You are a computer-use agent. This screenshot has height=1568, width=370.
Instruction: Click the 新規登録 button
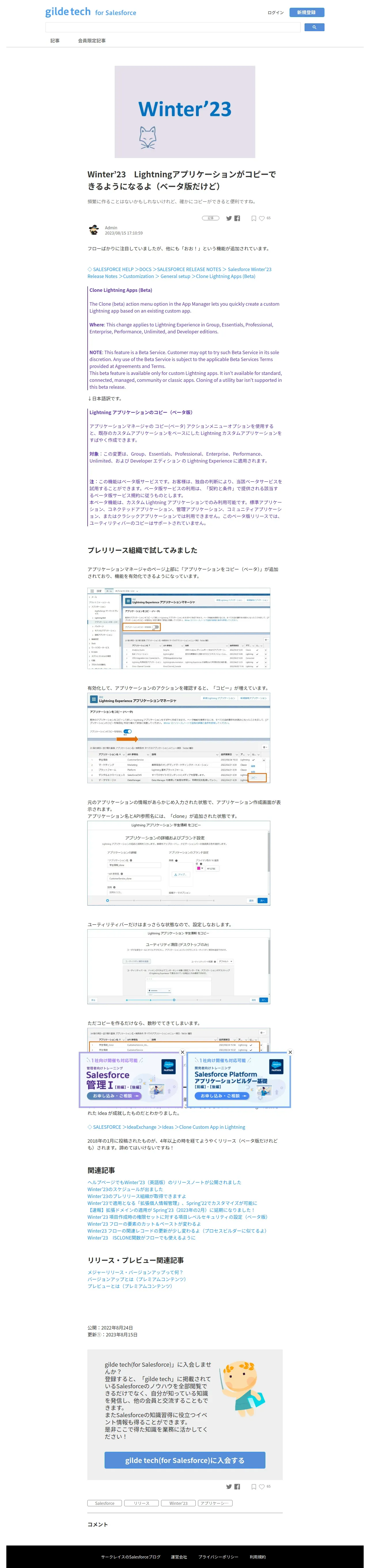tap(307, 12)
